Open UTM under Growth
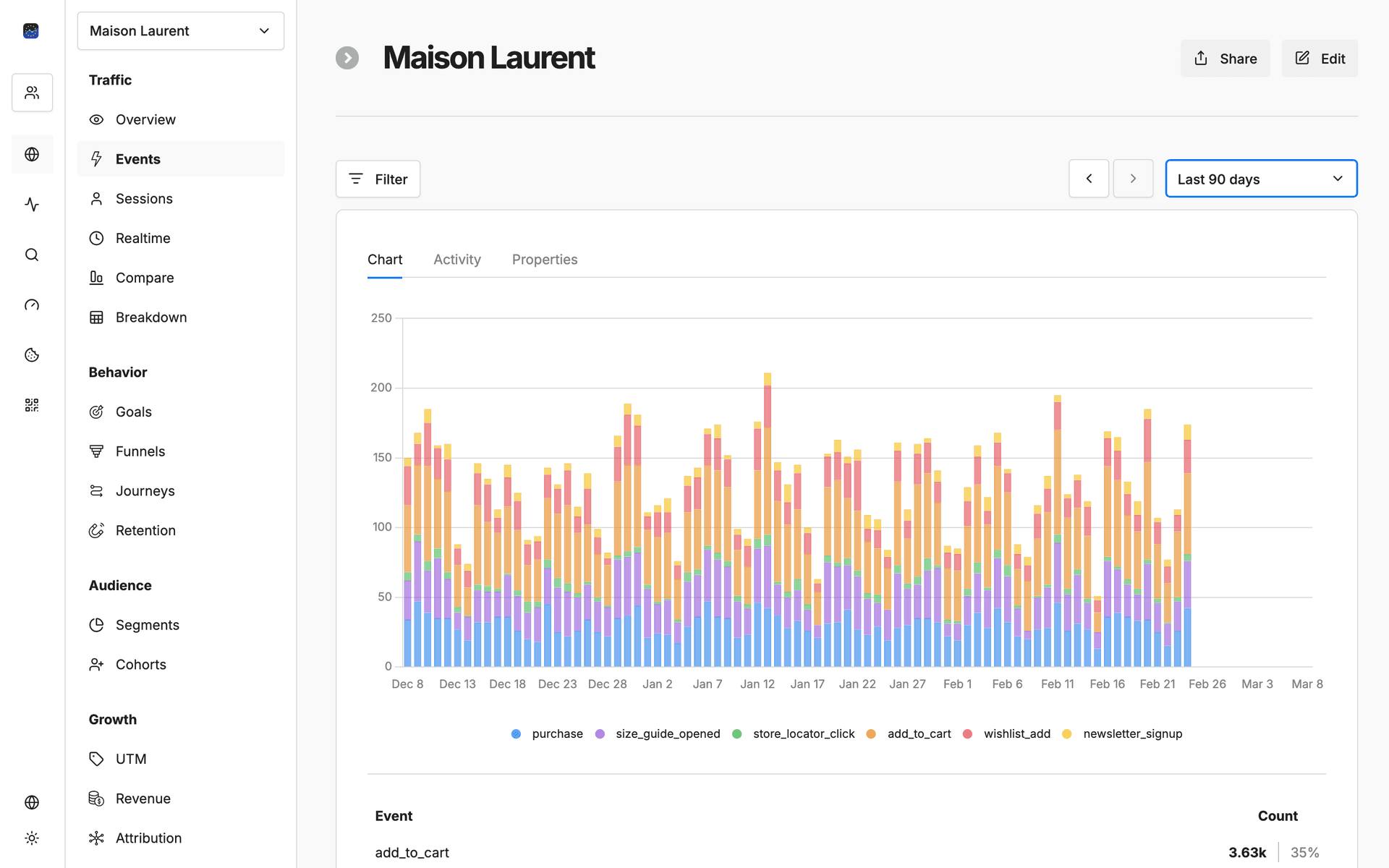Screen dimensions: 1389x868 tap(181, 759)
